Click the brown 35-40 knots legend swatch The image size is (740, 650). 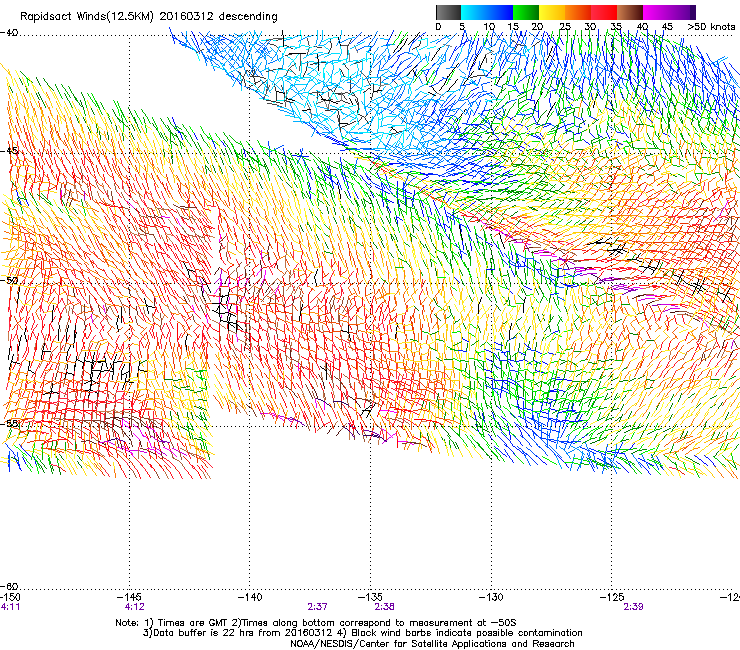(630, 12)
